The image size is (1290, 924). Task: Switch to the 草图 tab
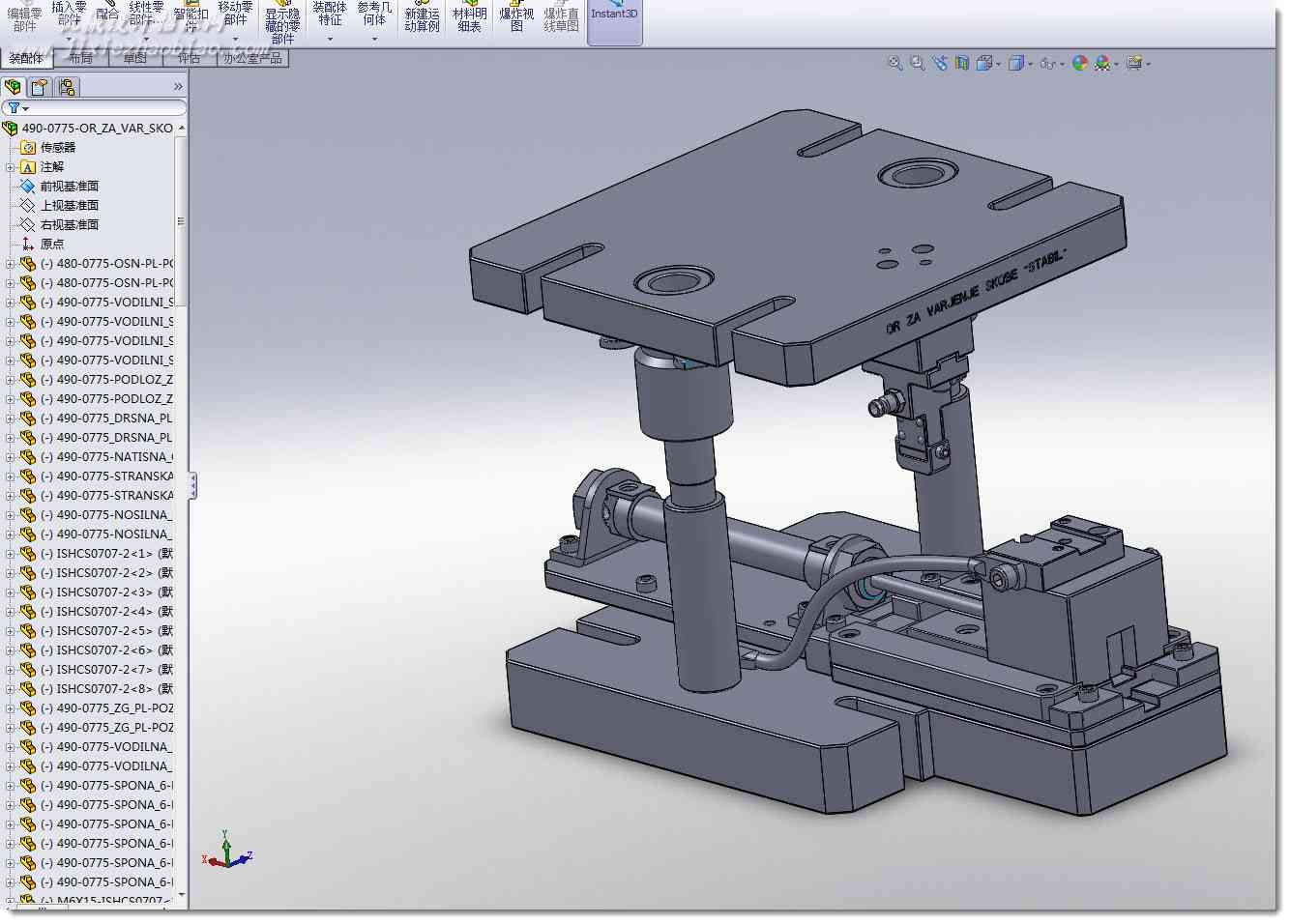point(134,58)
